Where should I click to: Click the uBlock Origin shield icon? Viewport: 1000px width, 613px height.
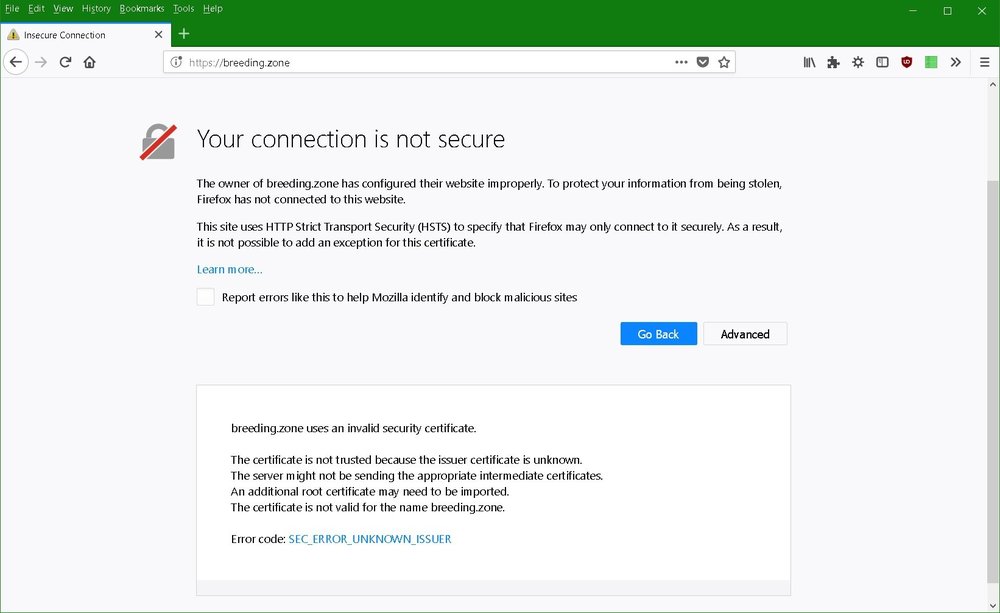click(907, 62)
